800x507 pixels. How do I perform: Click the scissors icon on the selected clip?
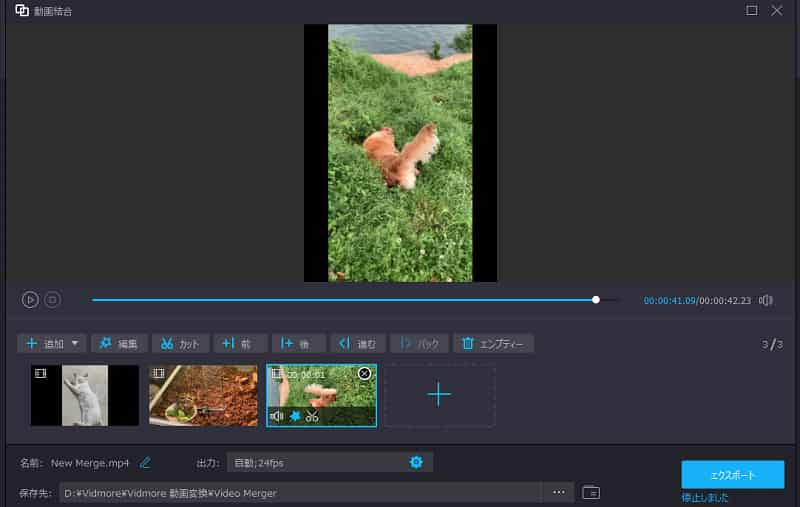click(x=312, y=416)
